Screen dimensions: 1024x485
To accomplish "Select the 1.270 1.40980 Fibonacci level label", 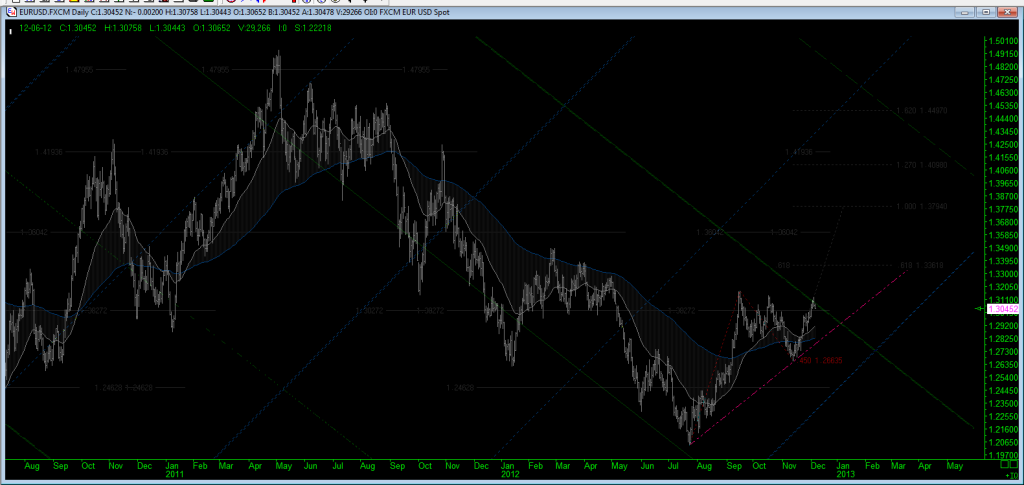I will coord(921,163).
